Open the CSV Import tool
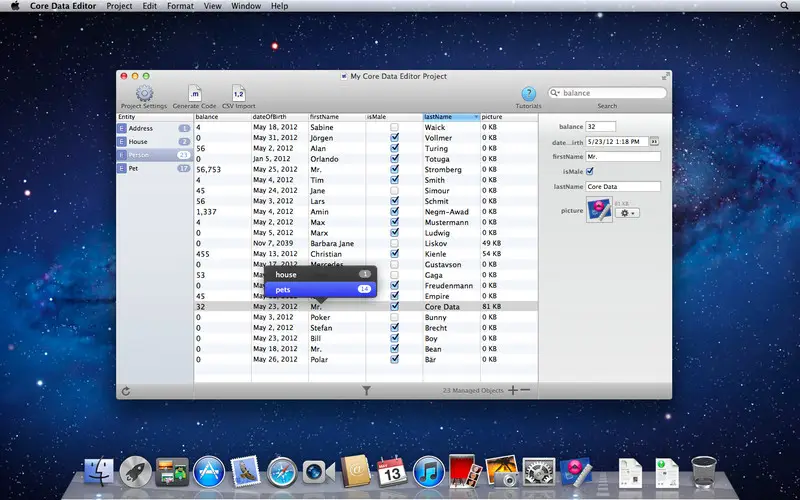 coord(239,93)
